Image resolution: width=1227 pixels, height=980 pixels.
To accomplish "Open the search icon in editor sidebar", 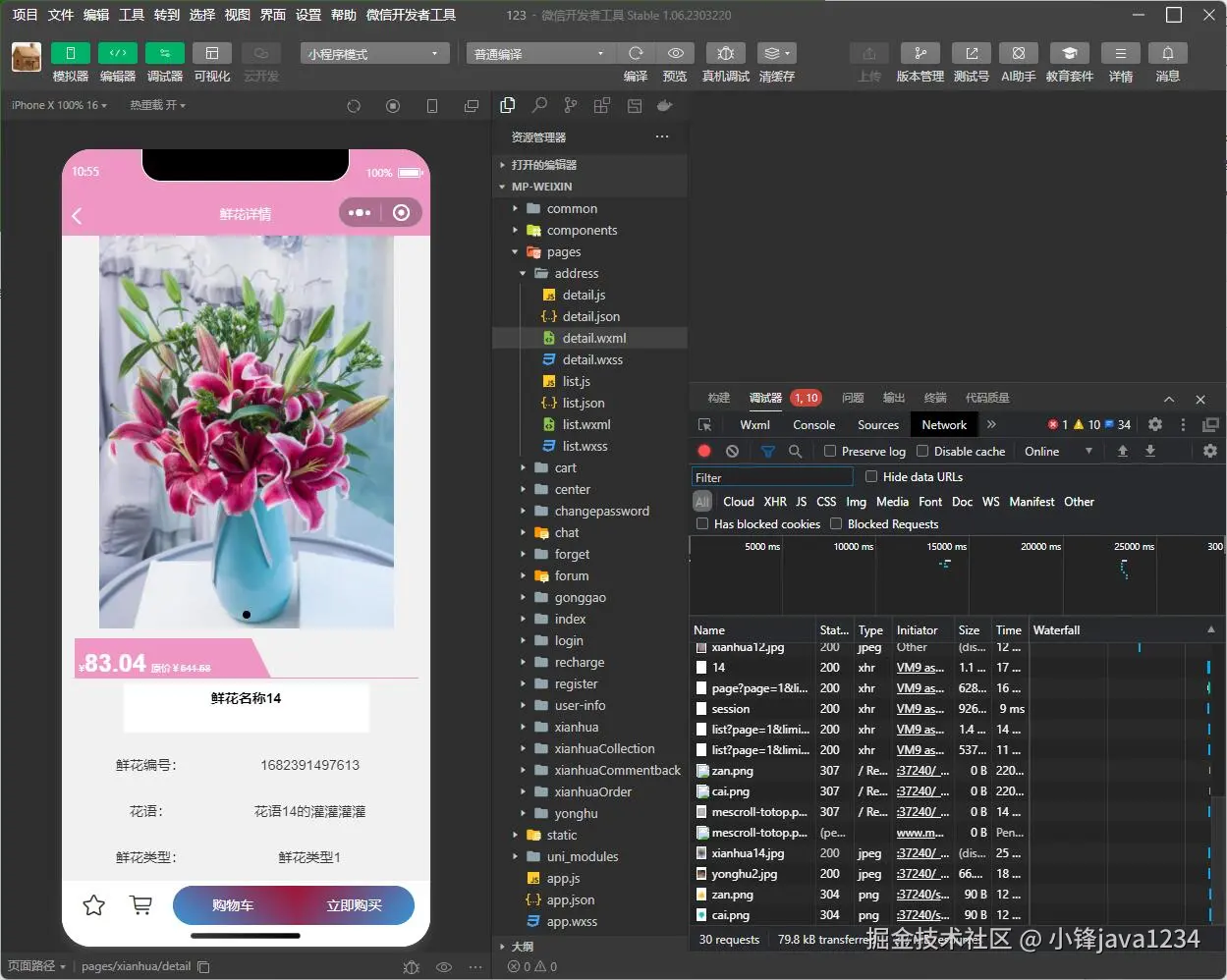I will coord(539,105).
